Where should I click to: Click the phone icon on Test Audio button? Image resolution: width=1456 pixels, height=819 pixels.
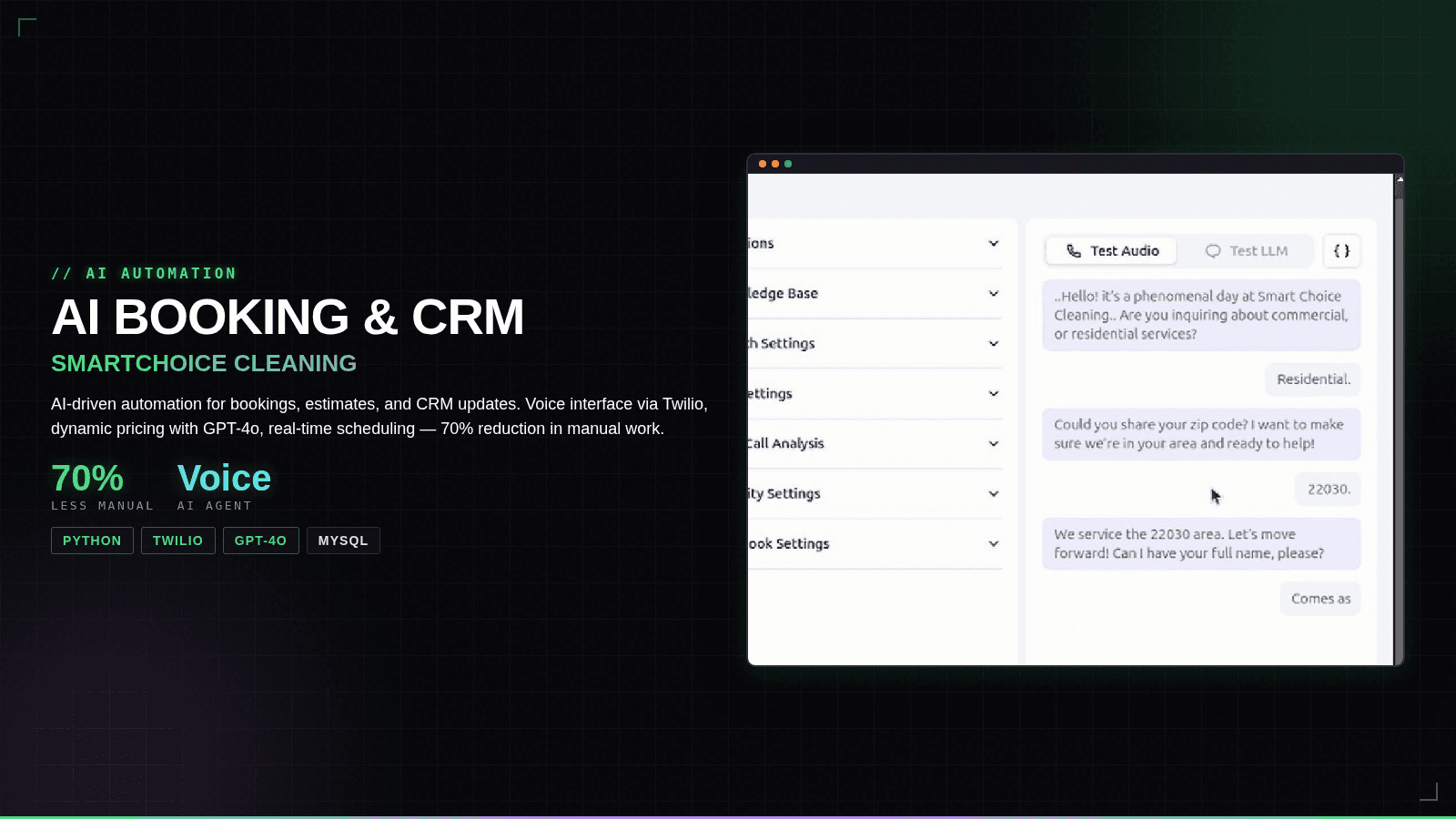[x=1075, y=250]
